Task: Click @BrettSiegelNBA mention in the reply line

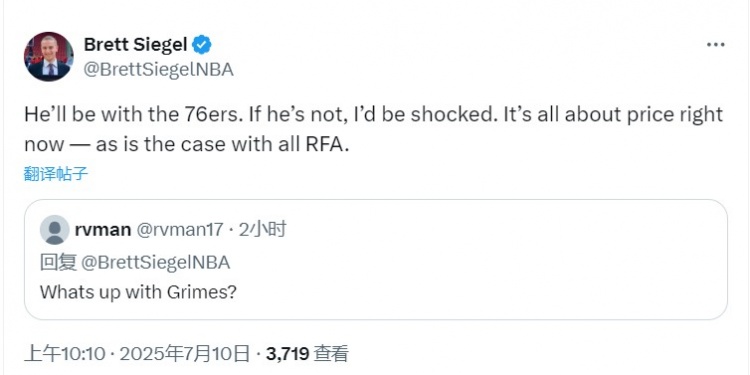Action: coord(155,263)
